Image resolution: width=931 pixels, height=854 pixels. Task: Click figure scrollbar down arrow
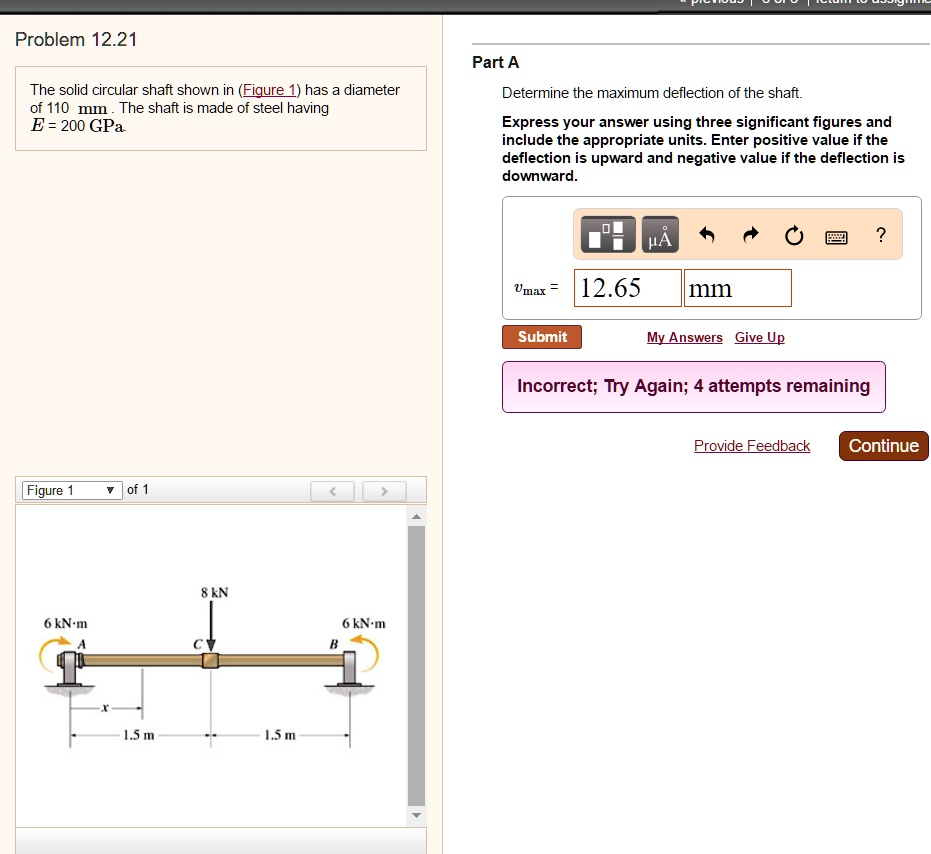point(416,815)
